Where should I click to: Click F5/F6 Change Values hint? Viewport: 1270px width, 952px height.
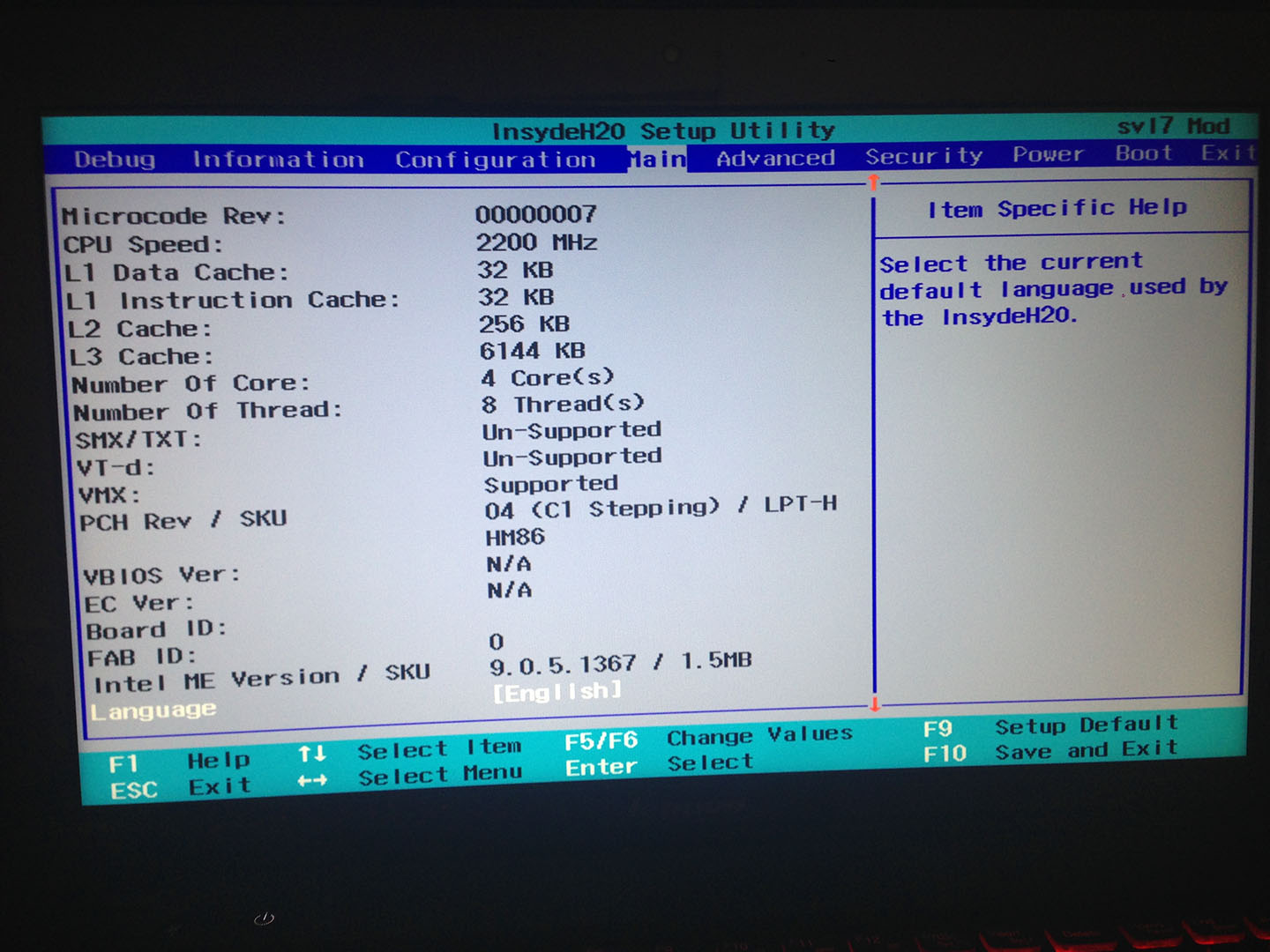[708, 737]
